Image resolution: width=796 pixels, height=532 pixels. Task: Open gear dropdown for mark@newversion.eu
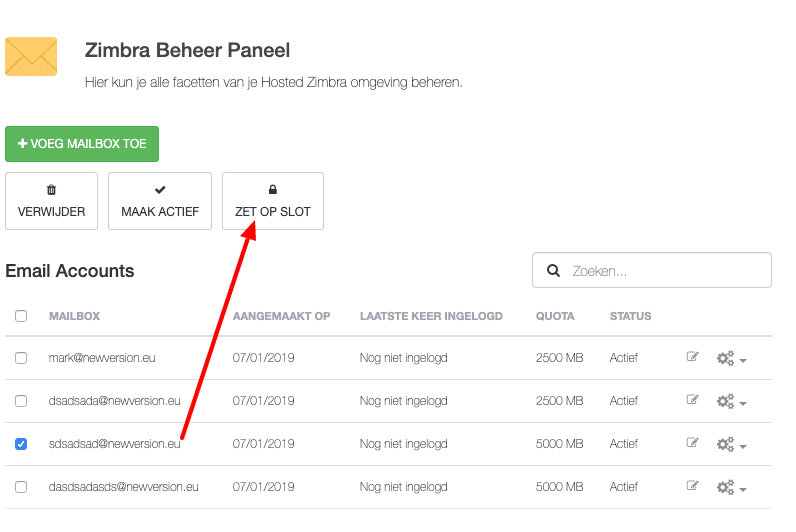pos(731,358)
